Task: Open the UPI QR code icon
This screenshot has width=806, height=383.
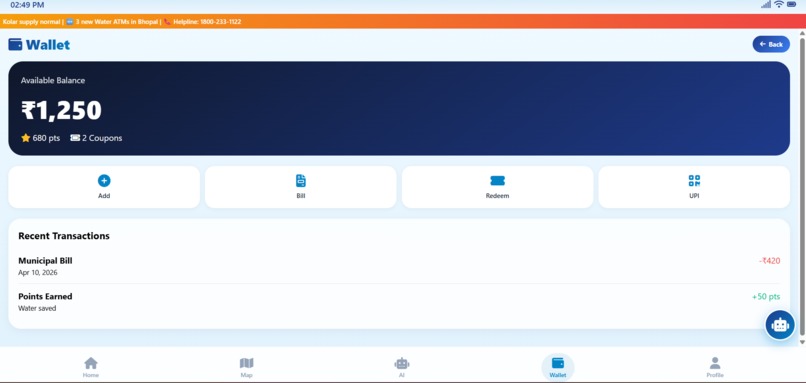Action: point(694,180)
